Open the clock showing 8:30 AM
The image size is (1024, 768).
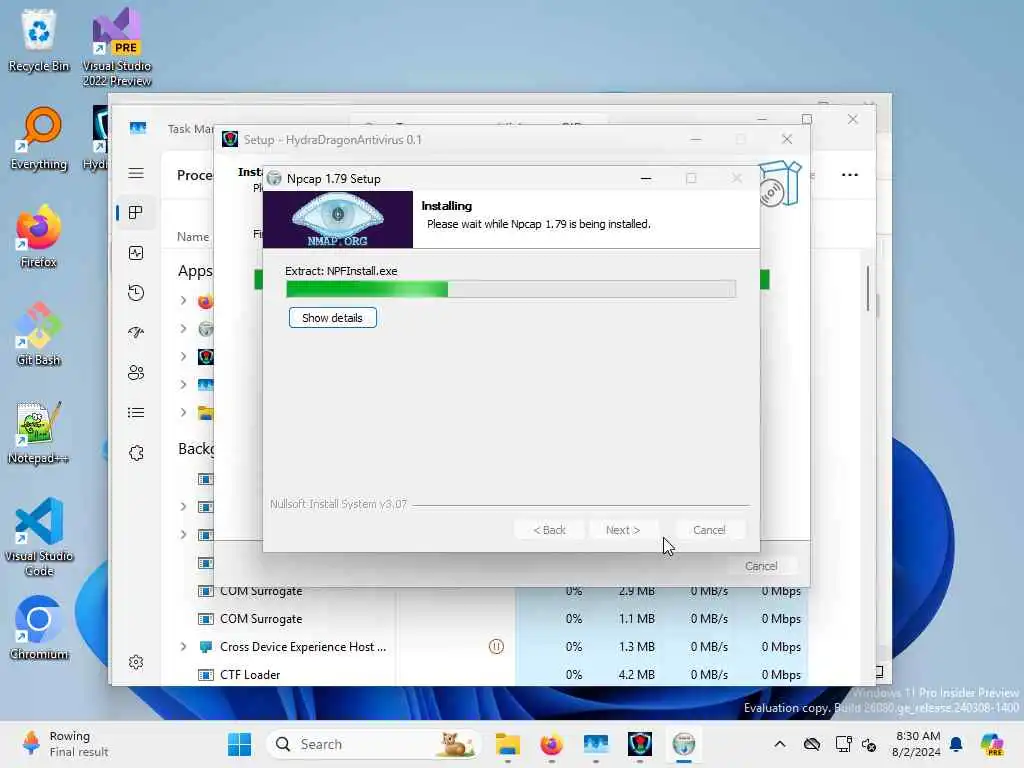(x=917, y=744)
